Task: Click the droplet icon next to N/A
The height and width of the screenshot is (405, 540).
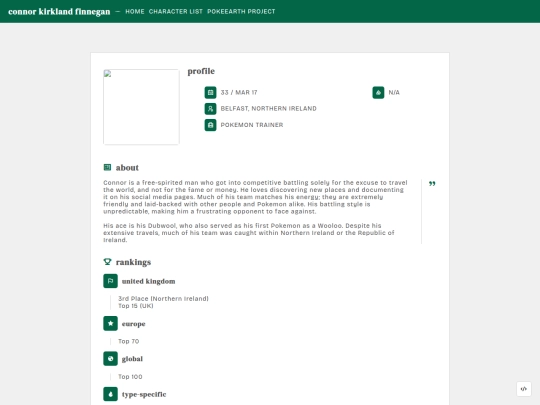Action: point(378,92)
